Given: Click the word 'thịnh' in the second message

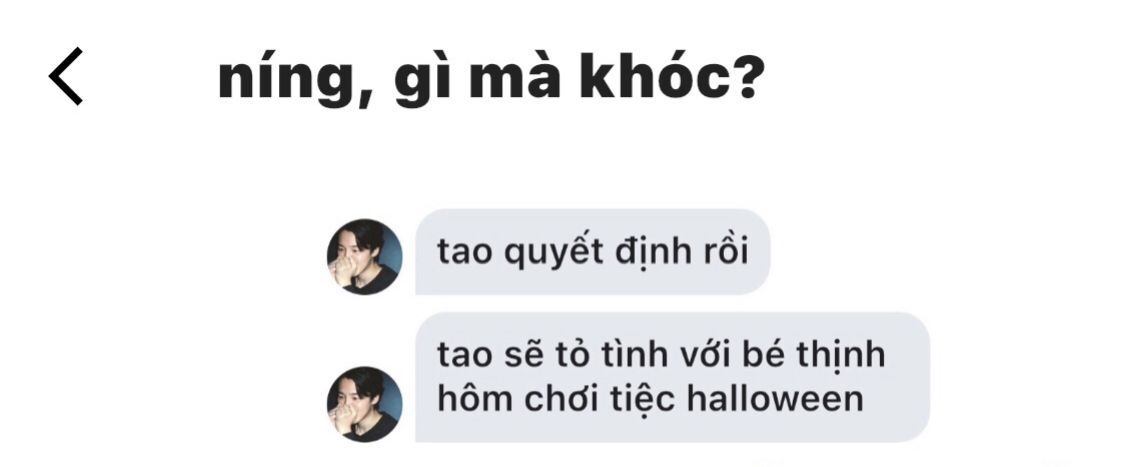Looking at the screenshot, I should click(840, 357).
